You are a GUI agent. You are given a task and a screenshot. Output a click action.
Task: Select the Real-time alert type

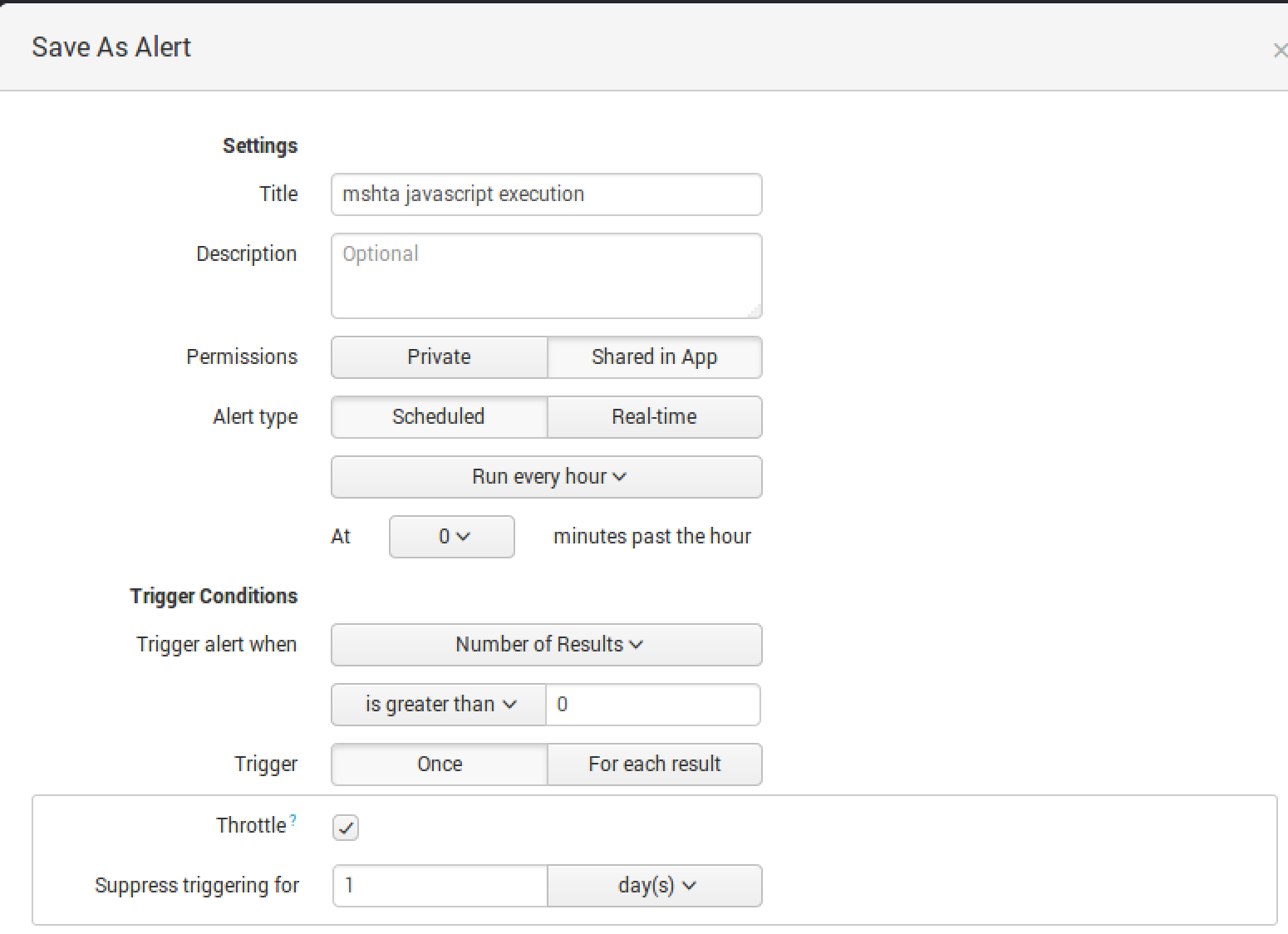[x=654, y=417]
